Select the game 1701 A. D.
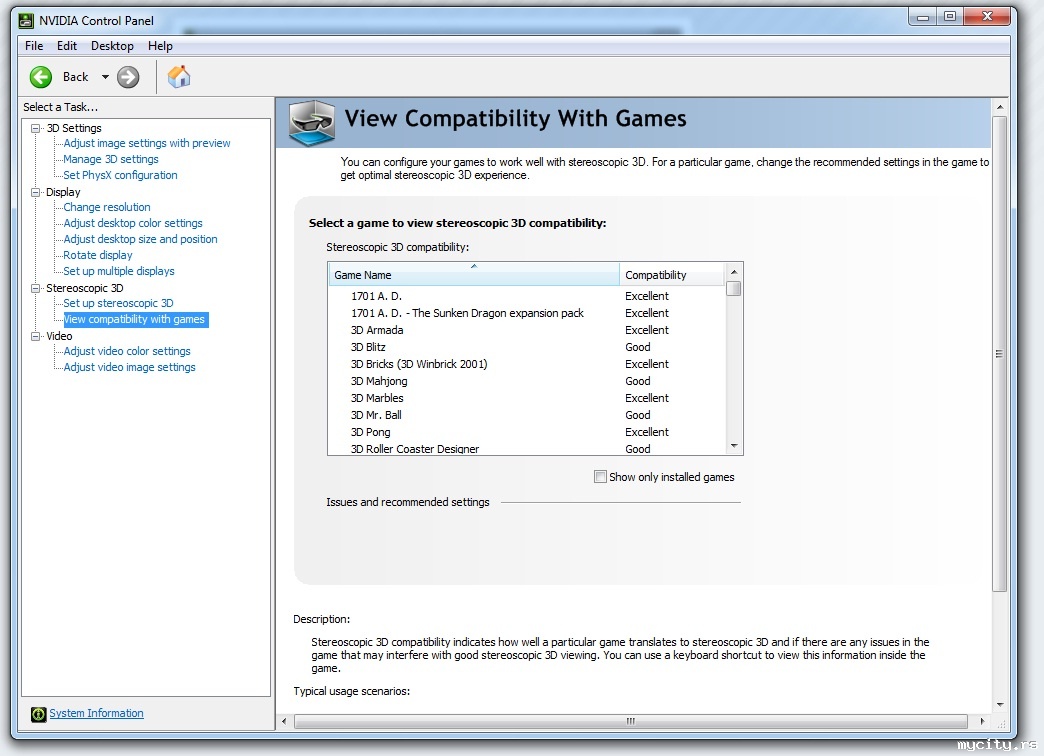Viewport: 1044px width, 756px height. (526, 296)
